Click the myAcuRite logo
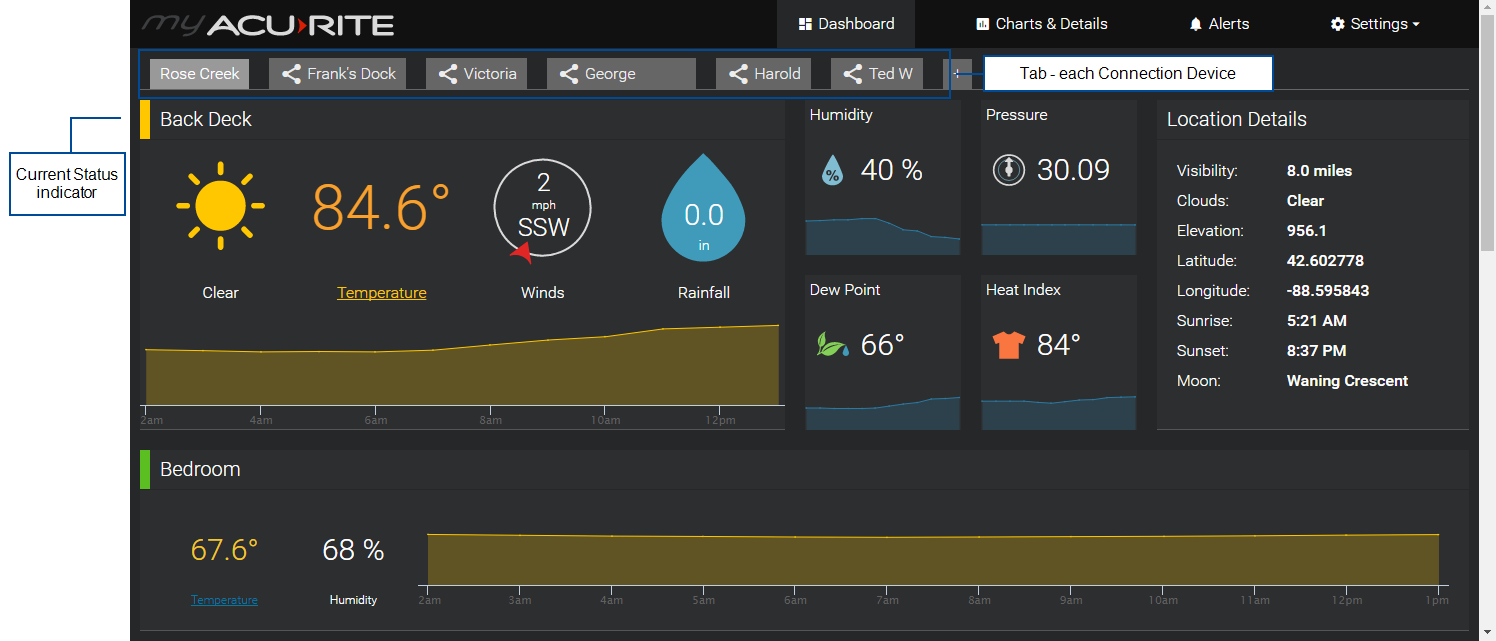The height and width of the screenshot is (641, 1496). click(x=267, y=24)
